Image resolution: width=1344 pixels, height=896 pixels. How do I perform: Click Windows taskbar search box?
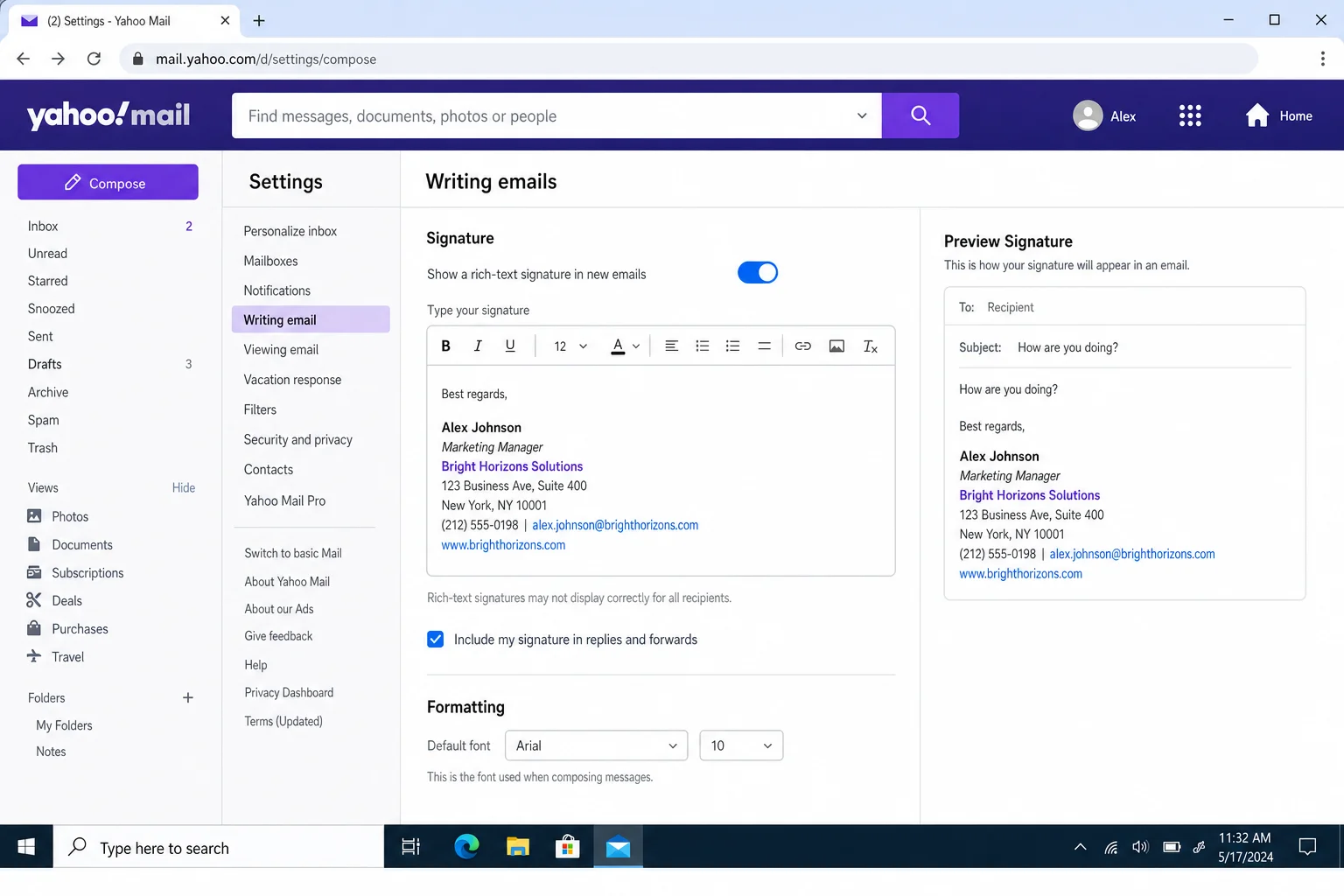[x=219, y=846]
